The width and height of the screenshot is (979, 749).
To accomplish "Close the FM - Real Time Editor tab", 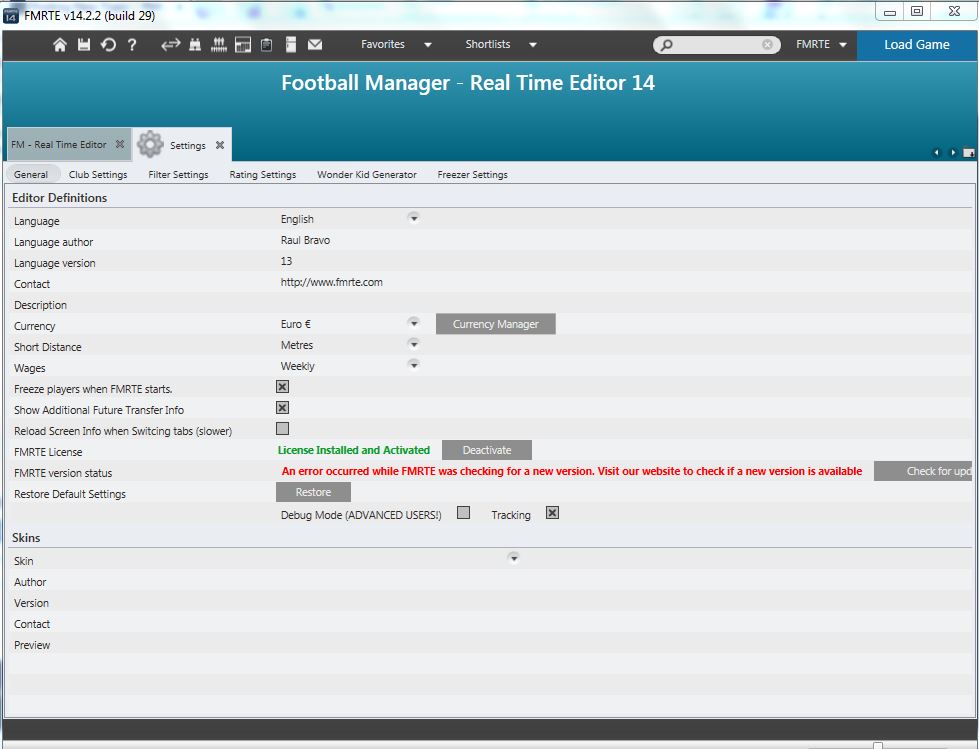I will [120, 144].
